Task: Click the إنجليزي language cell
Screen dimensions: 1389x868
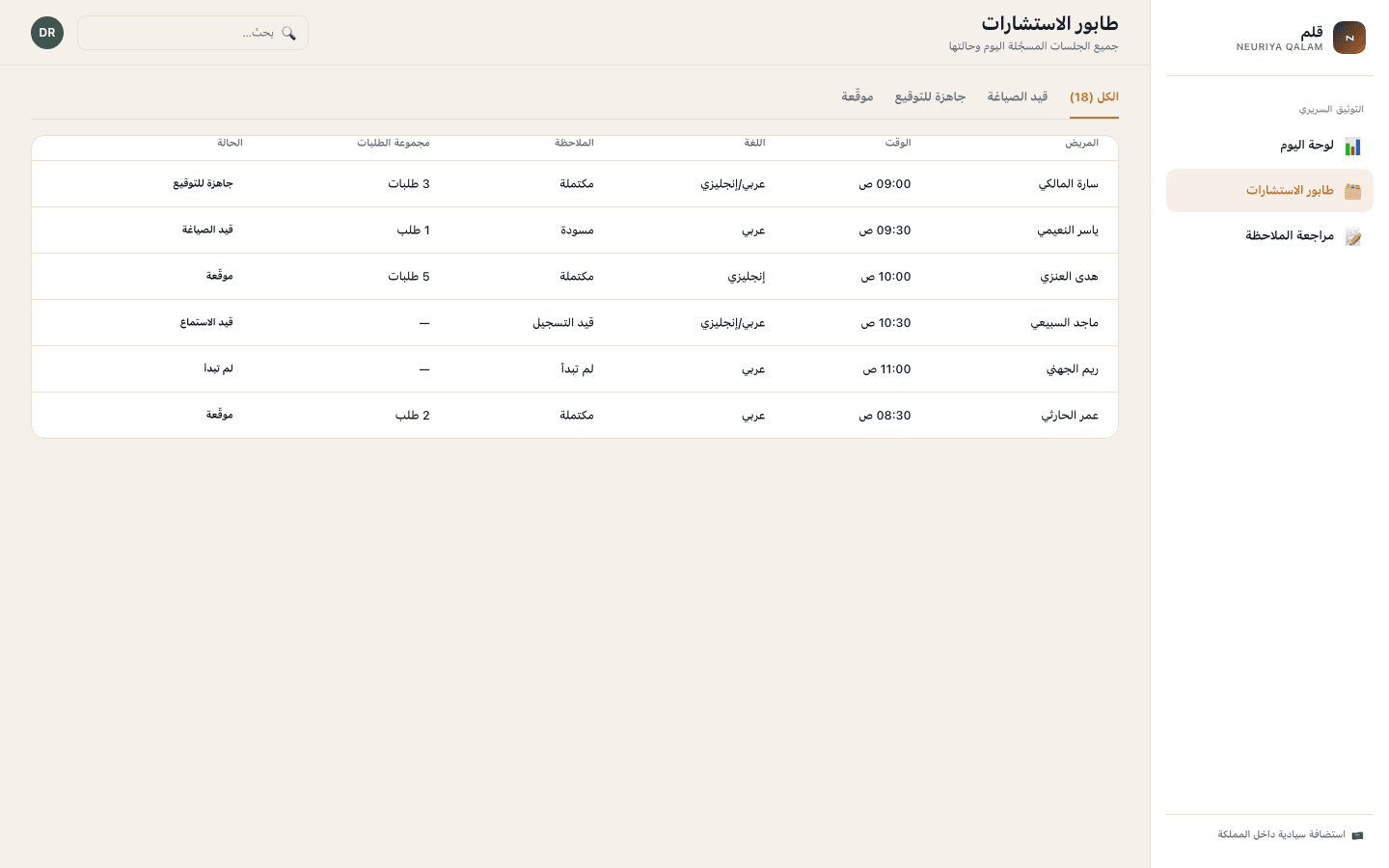Action: click(747, 277)
